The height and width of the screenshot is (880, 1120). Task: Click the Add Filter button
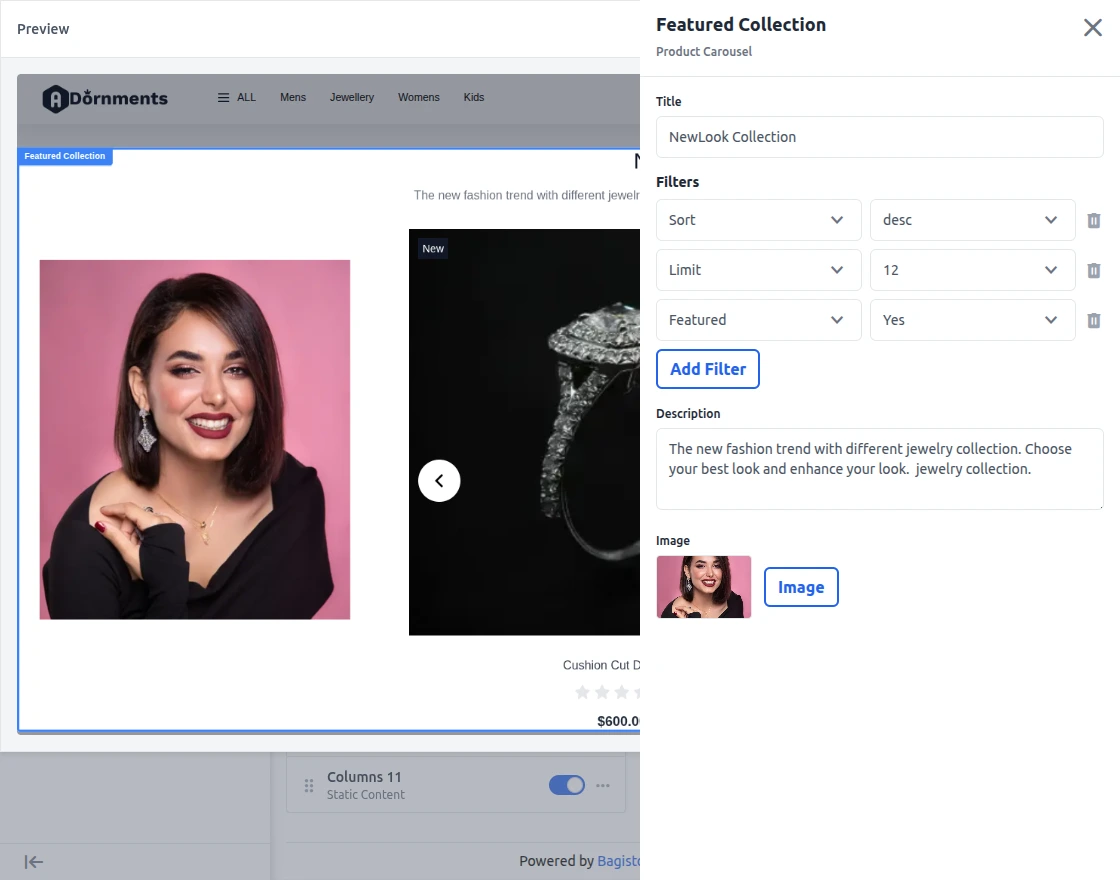tap(707, 369)
